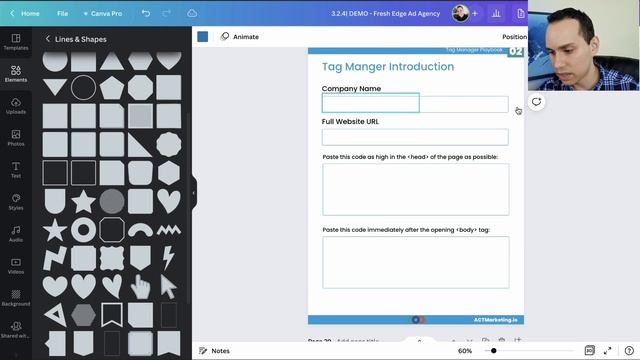Viewport: 640px width, 360px height.
Task: Undo the last action
Action: point(146,13)
